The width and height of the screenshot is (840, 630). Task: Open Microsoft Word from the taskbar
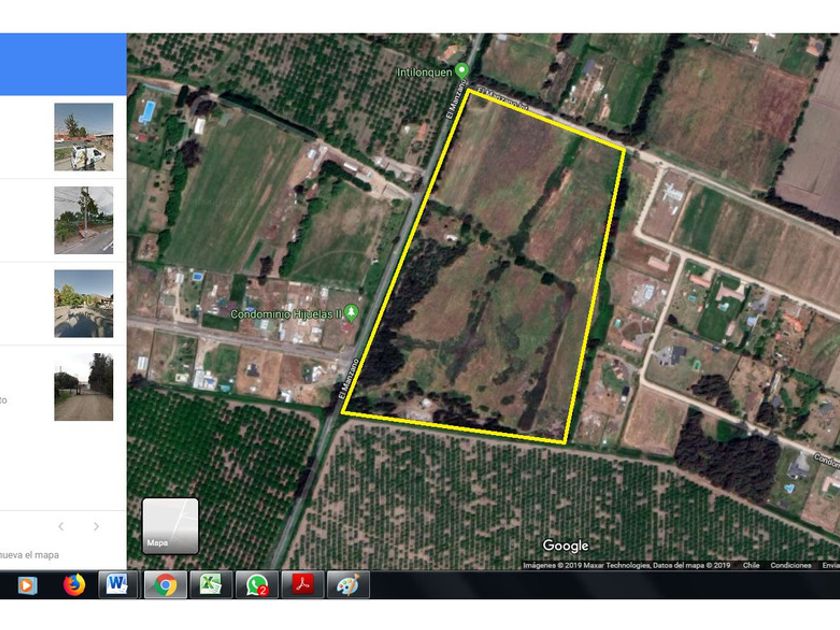coord(118,585)
